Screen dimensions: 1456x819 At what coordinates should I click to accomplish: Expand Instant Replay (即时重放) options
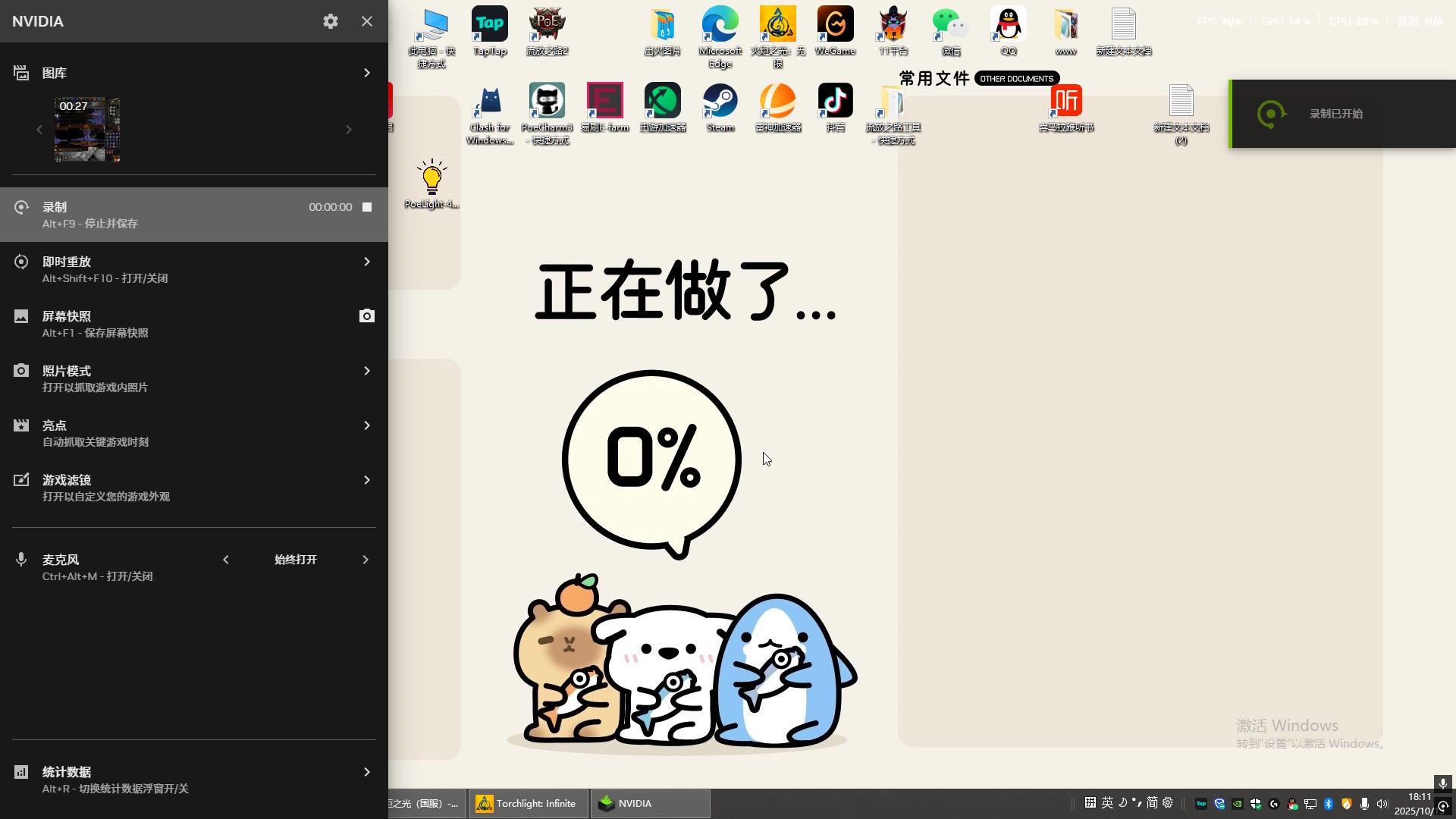click(x=366, y=262)
